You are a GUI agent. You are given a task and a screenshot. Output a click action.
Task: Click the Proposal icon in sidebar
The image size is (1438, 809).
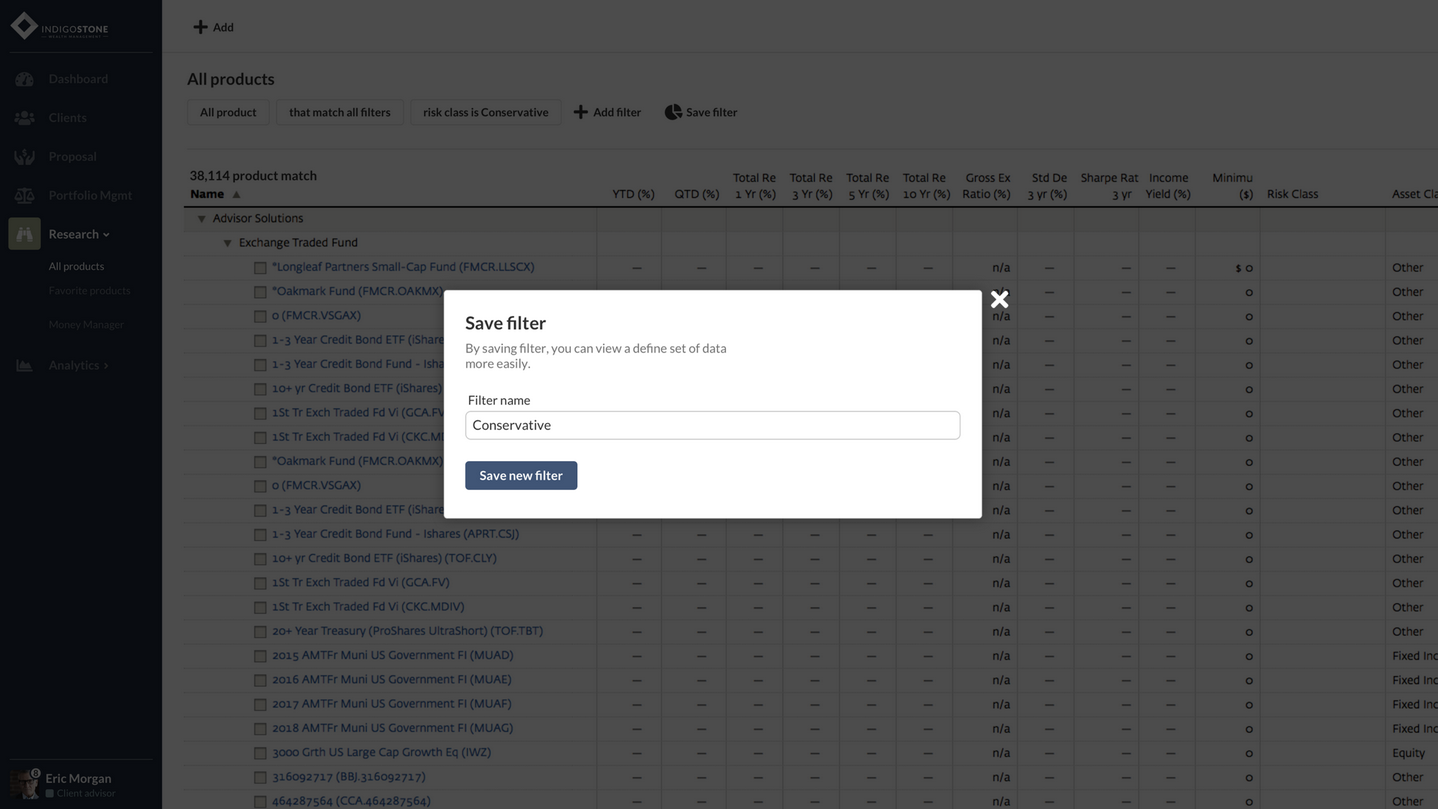pos(24,157)
